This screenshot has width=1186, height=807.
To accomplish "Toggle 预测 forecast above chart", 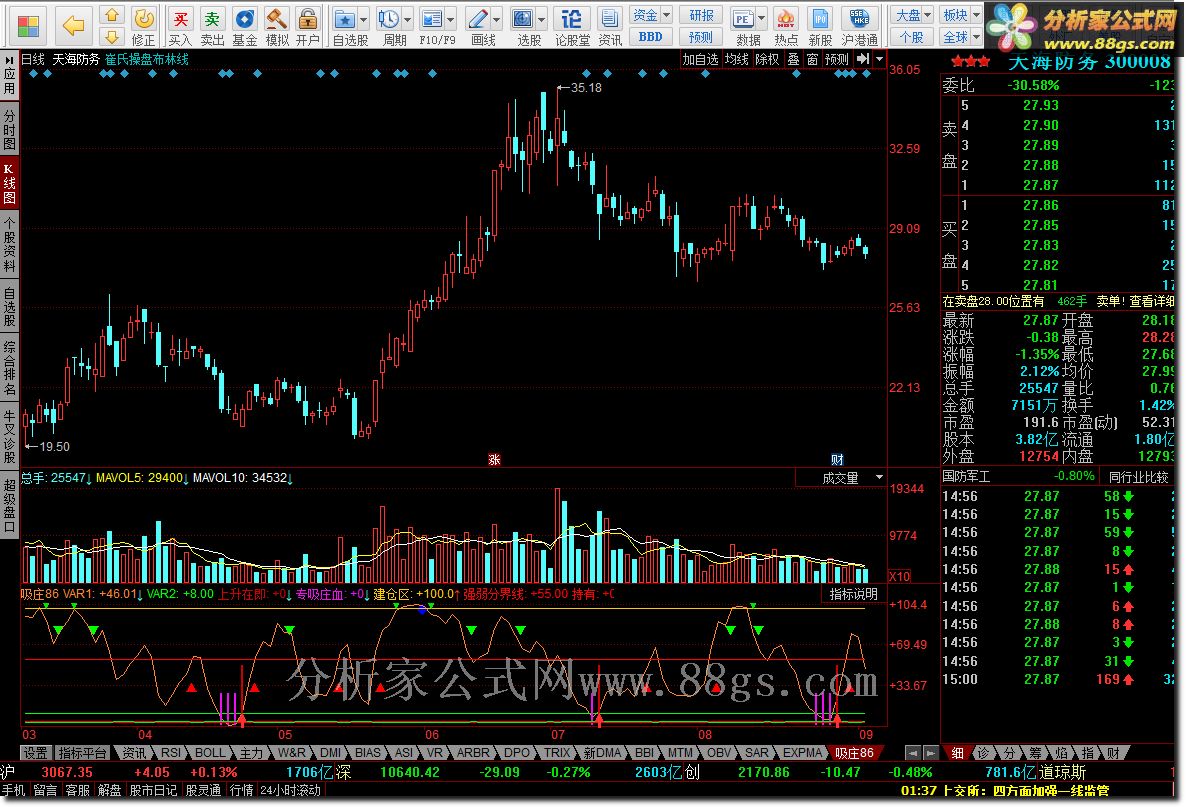I will (837, 59).
